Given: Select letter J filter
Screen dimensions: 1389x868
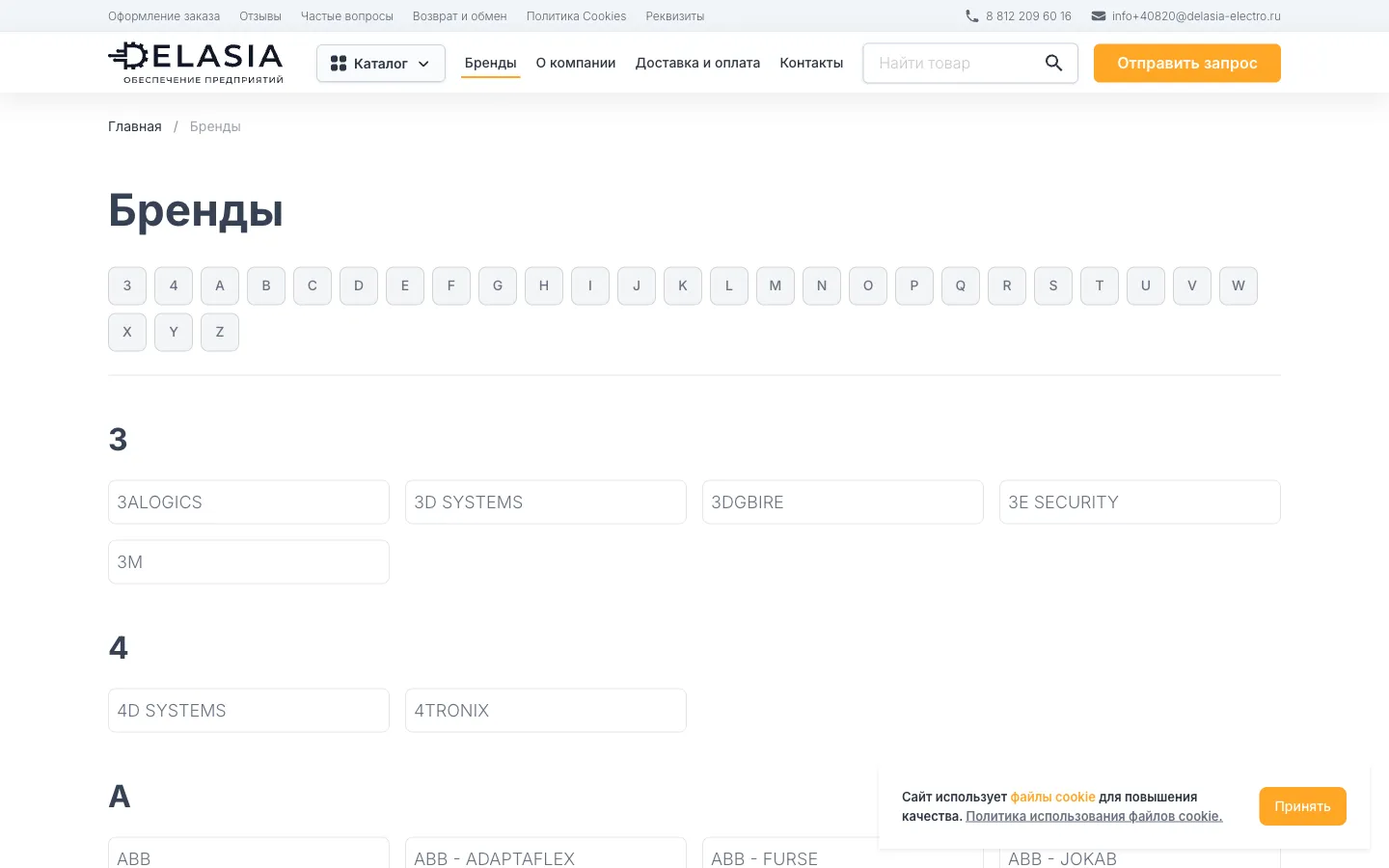Looking at the screenshot, I should [637, 285].
